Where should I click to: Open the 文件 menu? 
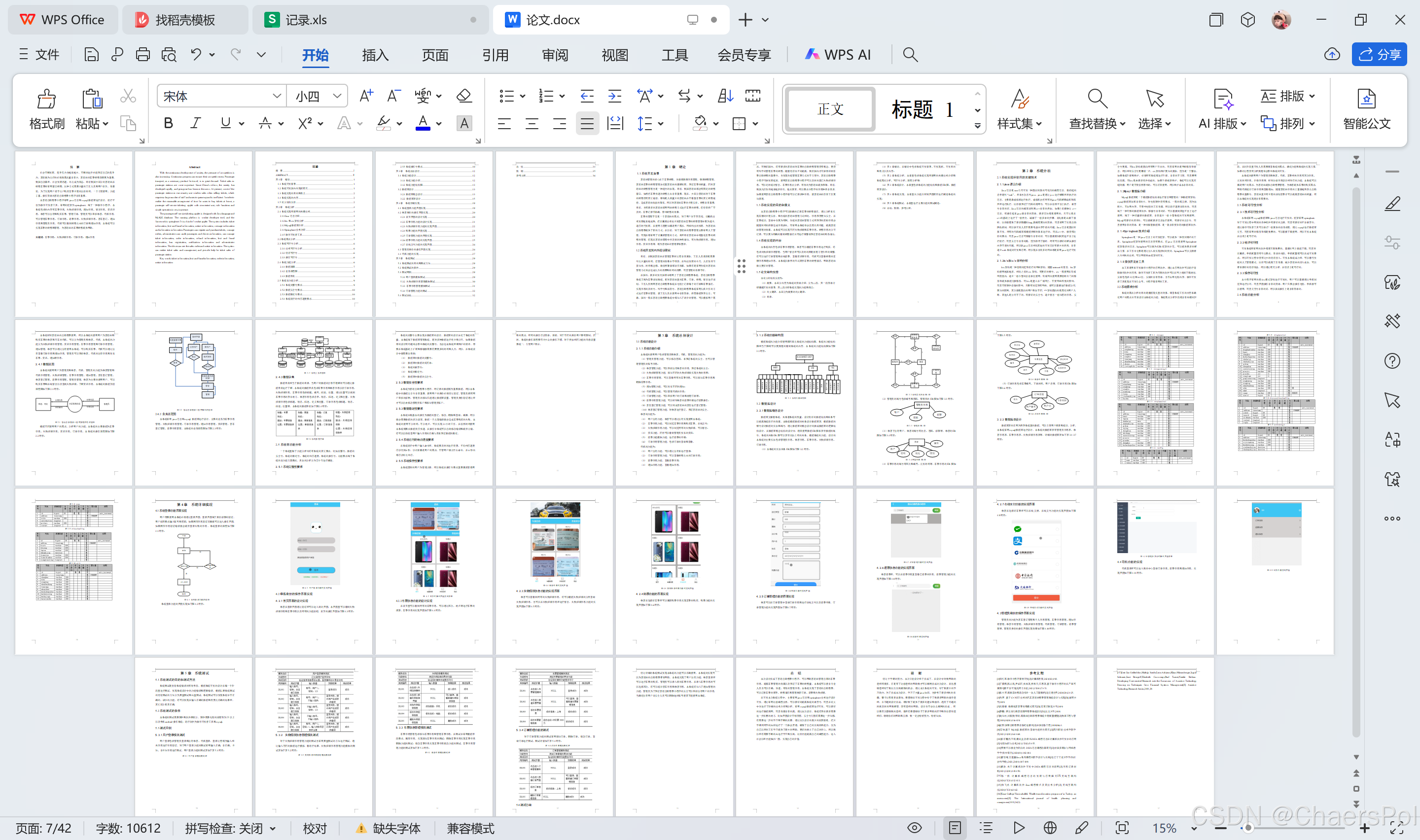click(x=39, y=54)
